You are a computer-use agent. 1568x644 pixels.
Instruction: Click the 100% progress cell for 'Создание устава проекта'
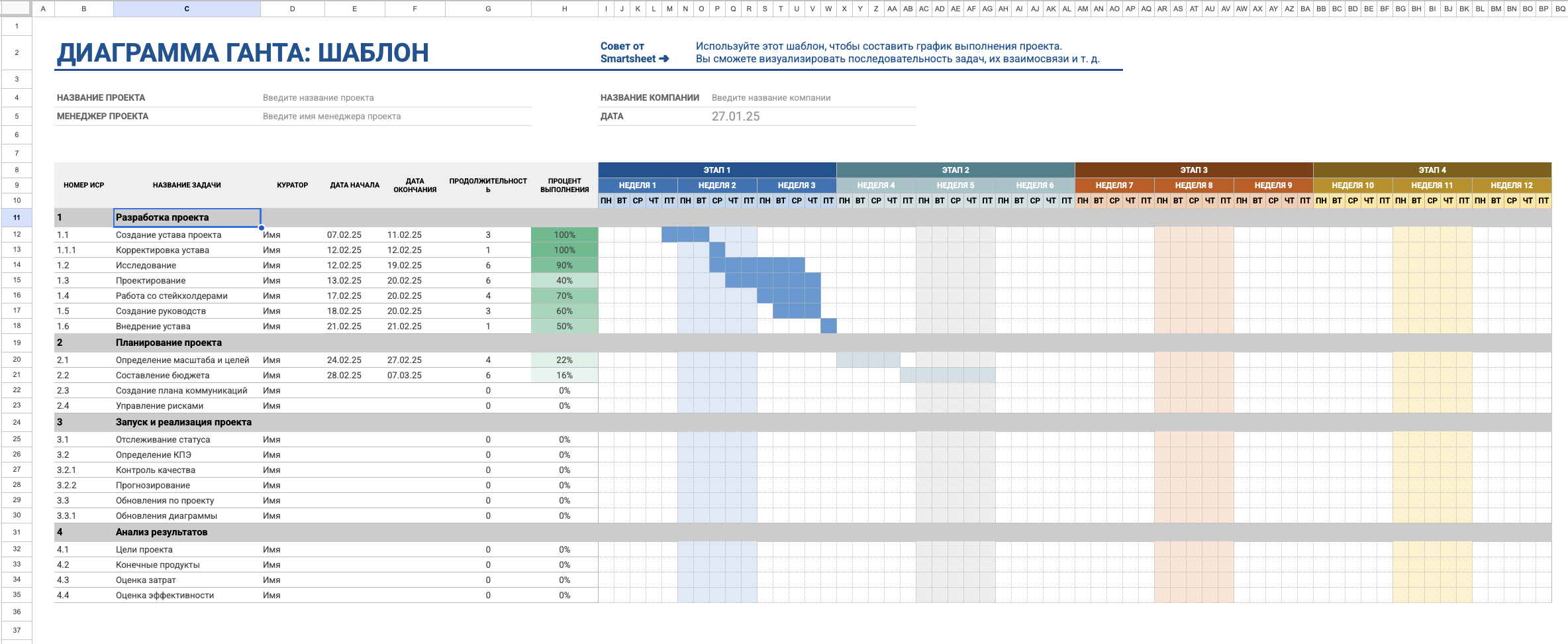click(564, 235)
